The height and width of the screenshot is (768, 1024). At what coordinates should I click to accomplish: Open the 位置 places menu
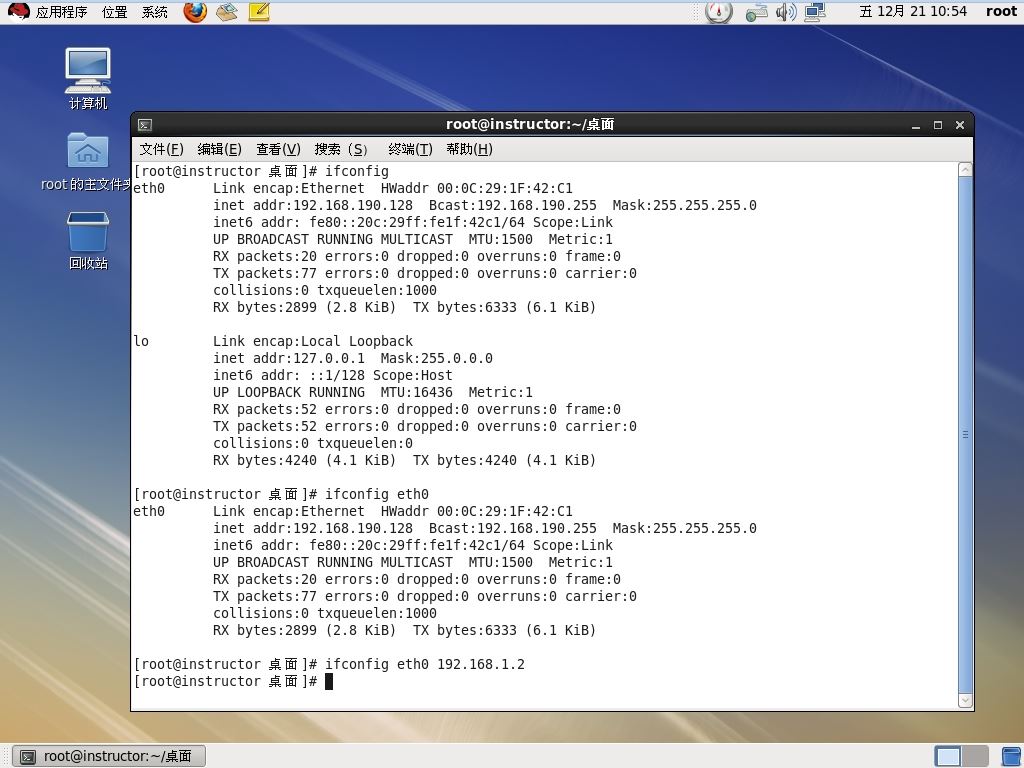pos(115,12)
